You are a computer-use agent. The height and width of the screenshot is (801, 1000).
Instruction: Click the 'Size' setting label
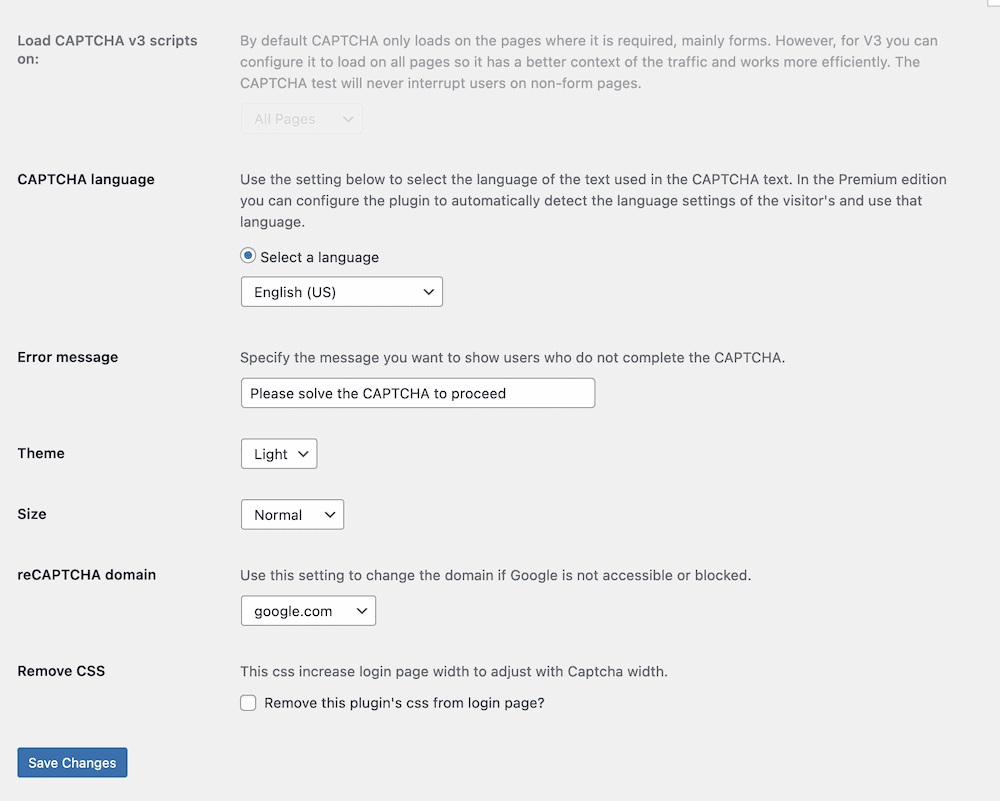tap(32, 514)
